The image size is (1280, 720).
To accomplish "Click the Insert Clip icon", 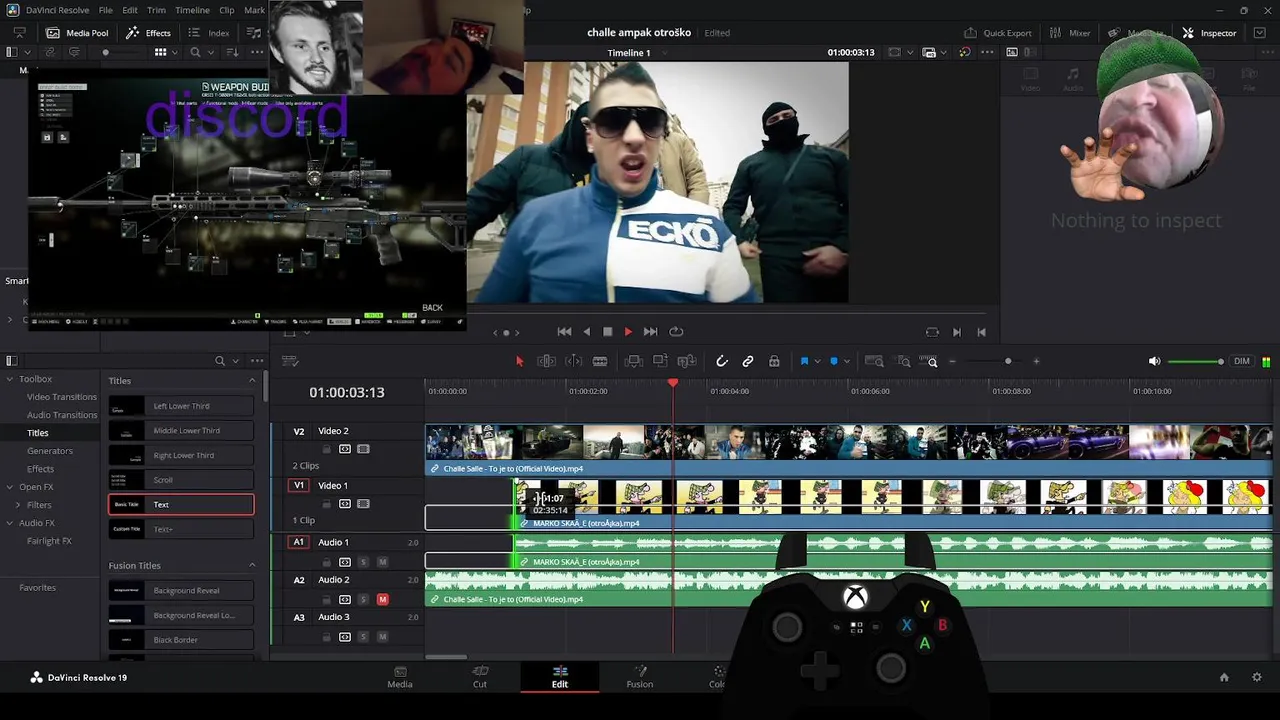I will click(x=634, y=361).
